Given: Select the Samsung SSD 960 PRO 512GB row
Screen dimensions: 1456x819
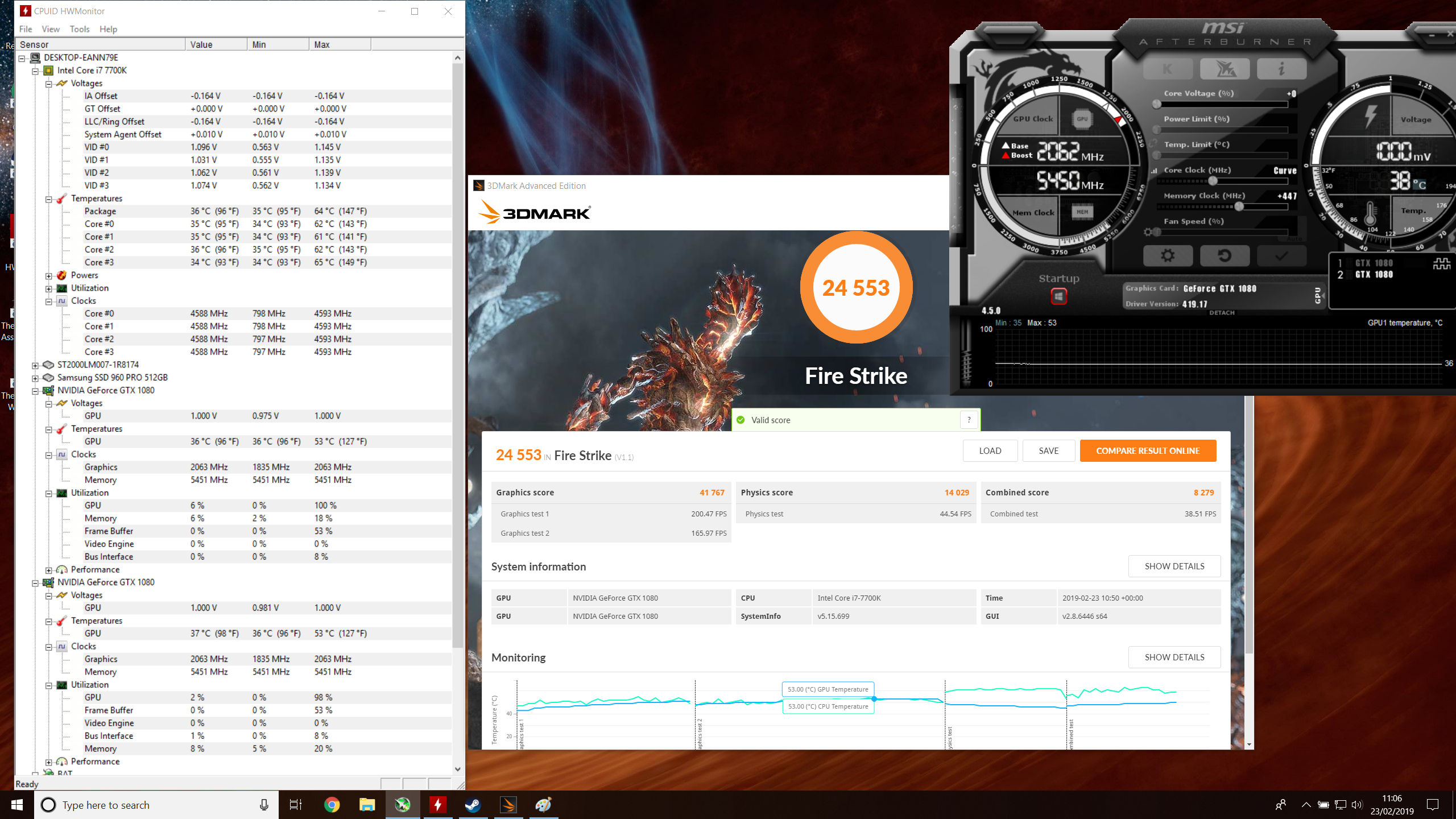Looking at the screenshot, I should 113,378.
